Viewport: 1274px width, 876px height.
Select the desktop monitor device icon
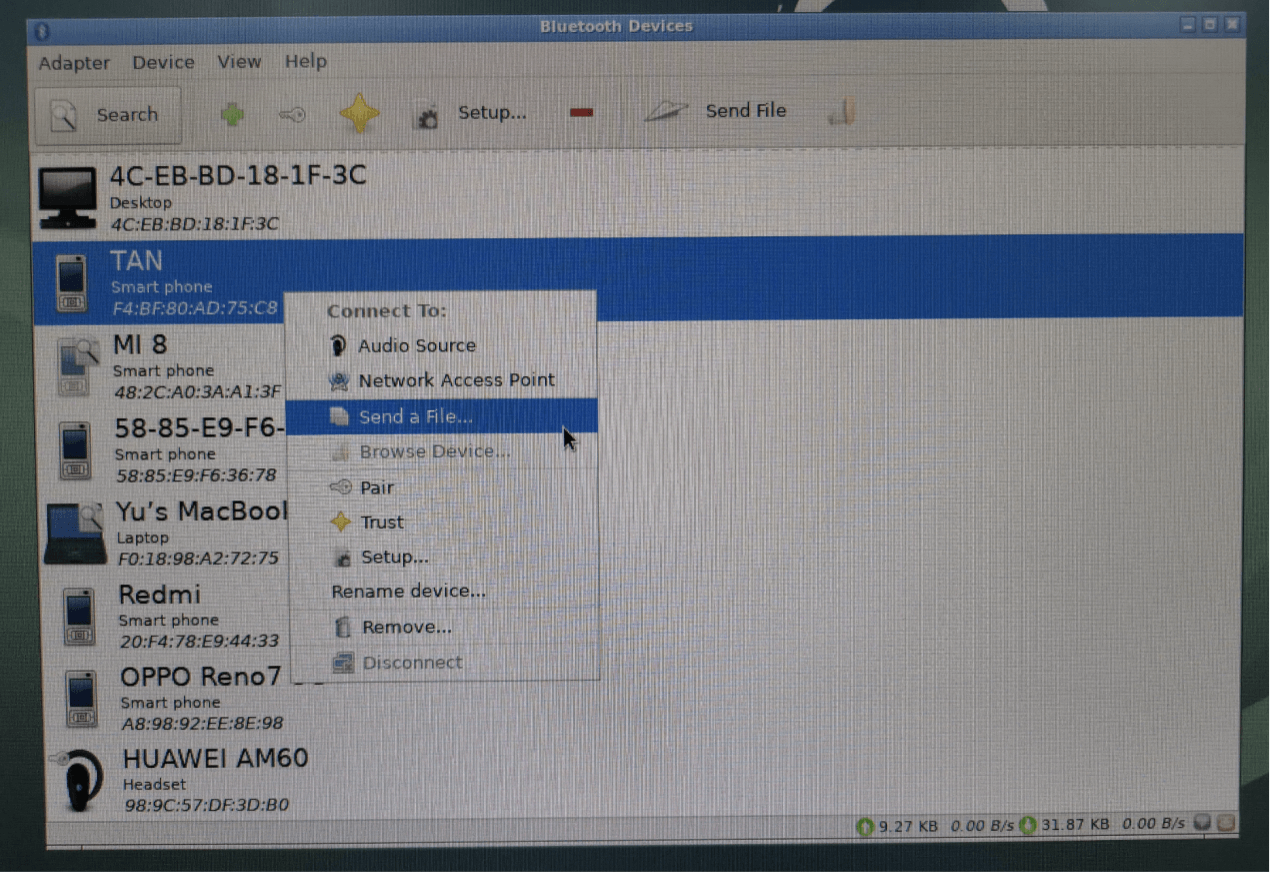coord(68,197)
